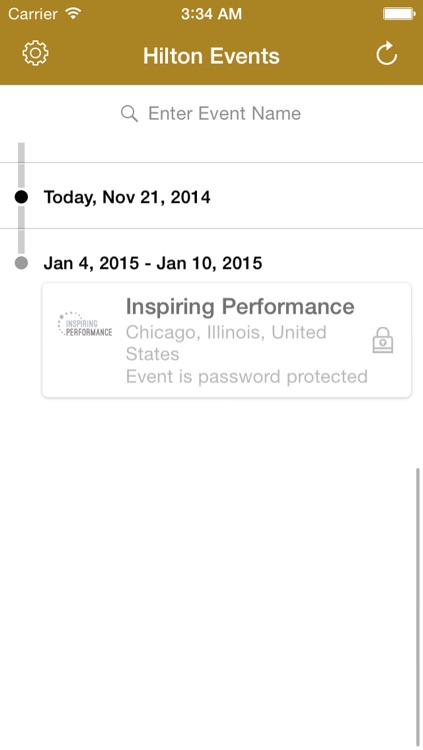Tap the Wi-Fi status icon

[x=73, y=13]
